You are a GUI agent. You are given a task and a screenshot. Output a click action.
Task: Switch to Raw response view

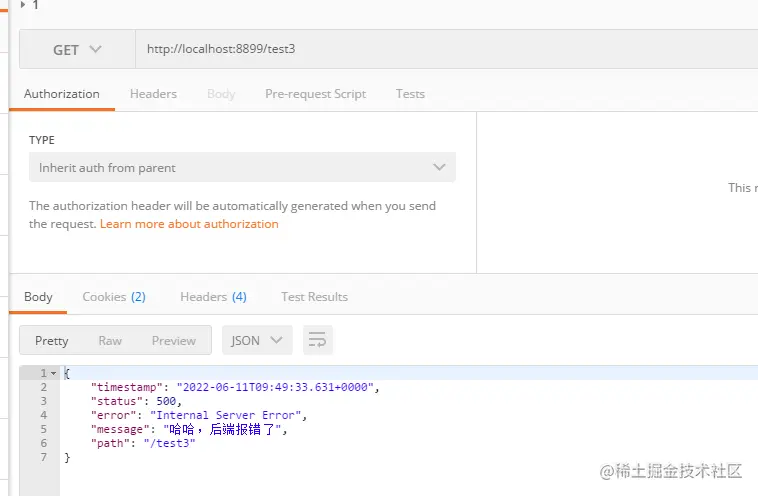tap(110, 341)
